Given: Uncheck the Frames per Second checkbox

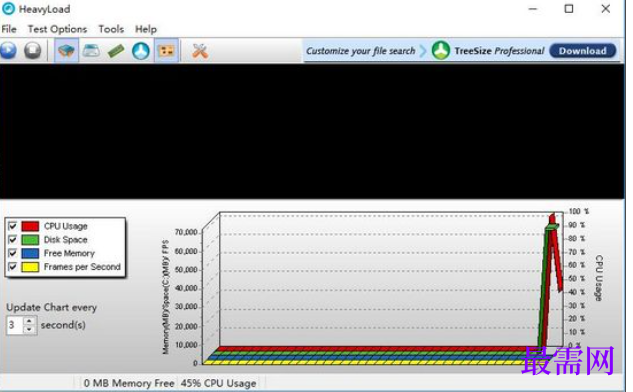Looking at the screenshot, I should tap(13, 267).
